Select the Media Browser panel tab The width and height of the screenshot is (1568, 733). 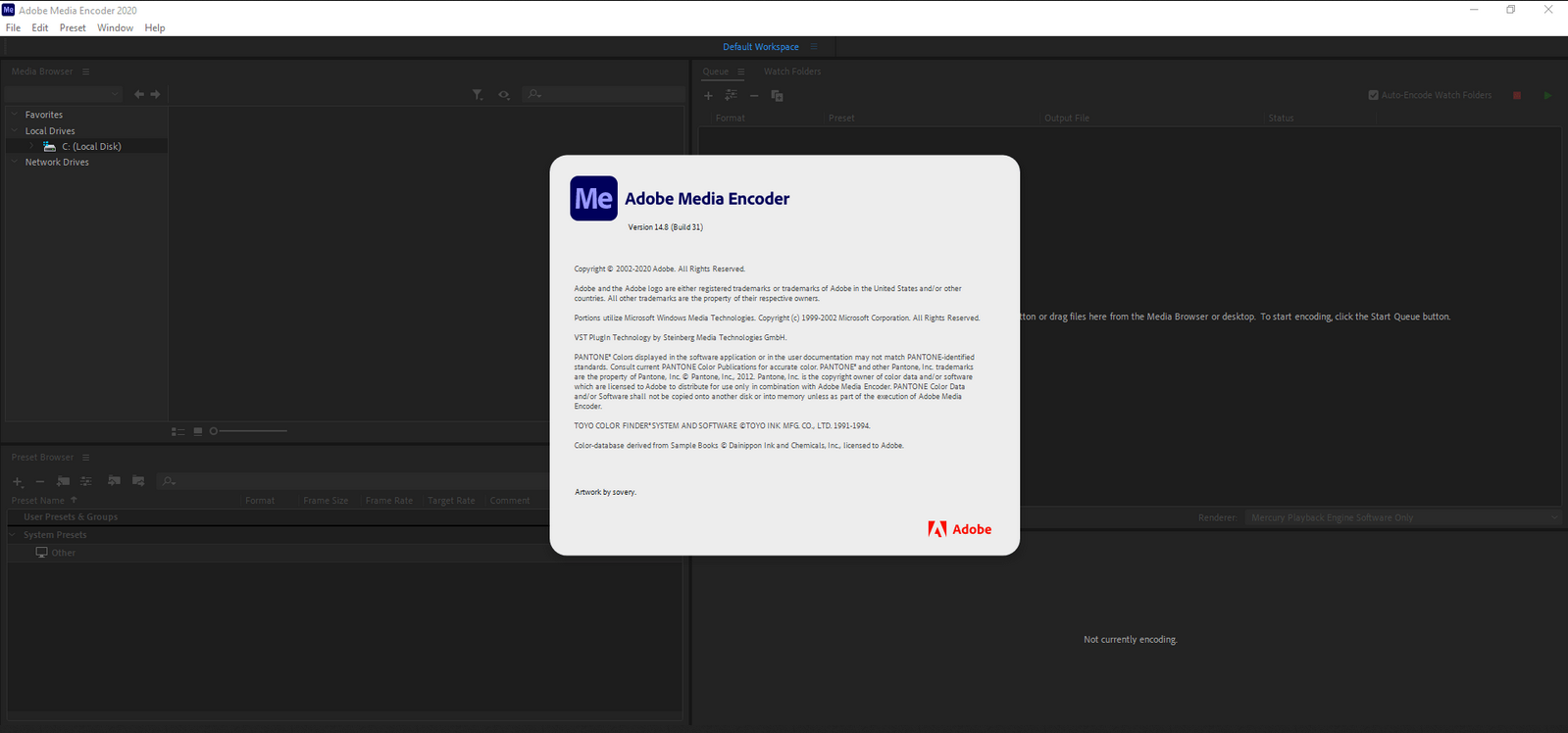[x=42, y=72]
